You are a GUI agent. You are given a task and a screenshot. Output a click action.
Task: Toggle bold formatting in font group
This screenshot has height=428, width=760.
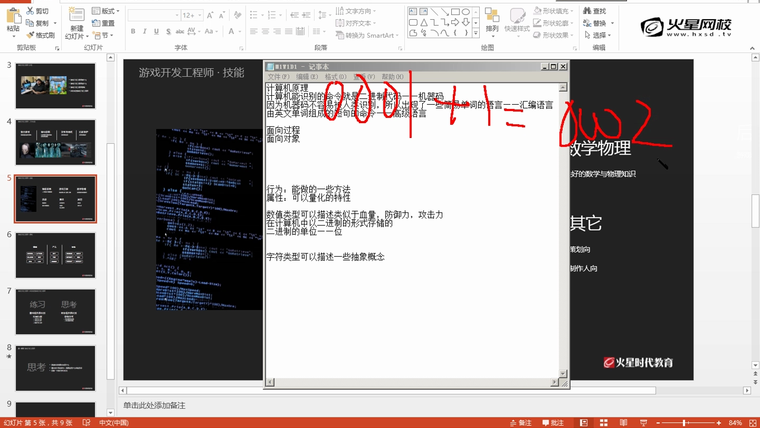point(133,32)
